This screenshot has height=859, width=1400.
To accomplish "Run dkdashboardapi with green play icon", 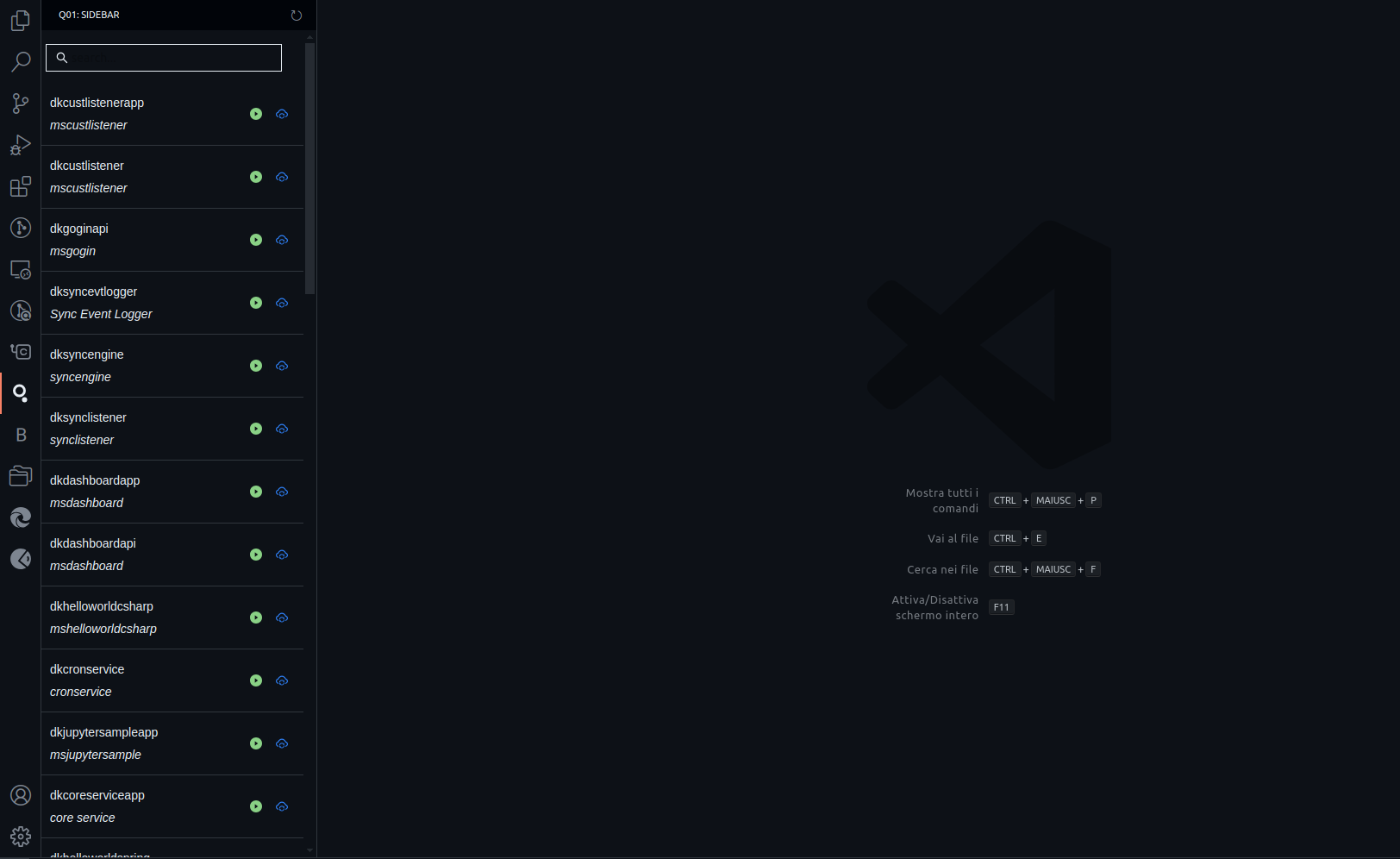I will pos(256,555).
